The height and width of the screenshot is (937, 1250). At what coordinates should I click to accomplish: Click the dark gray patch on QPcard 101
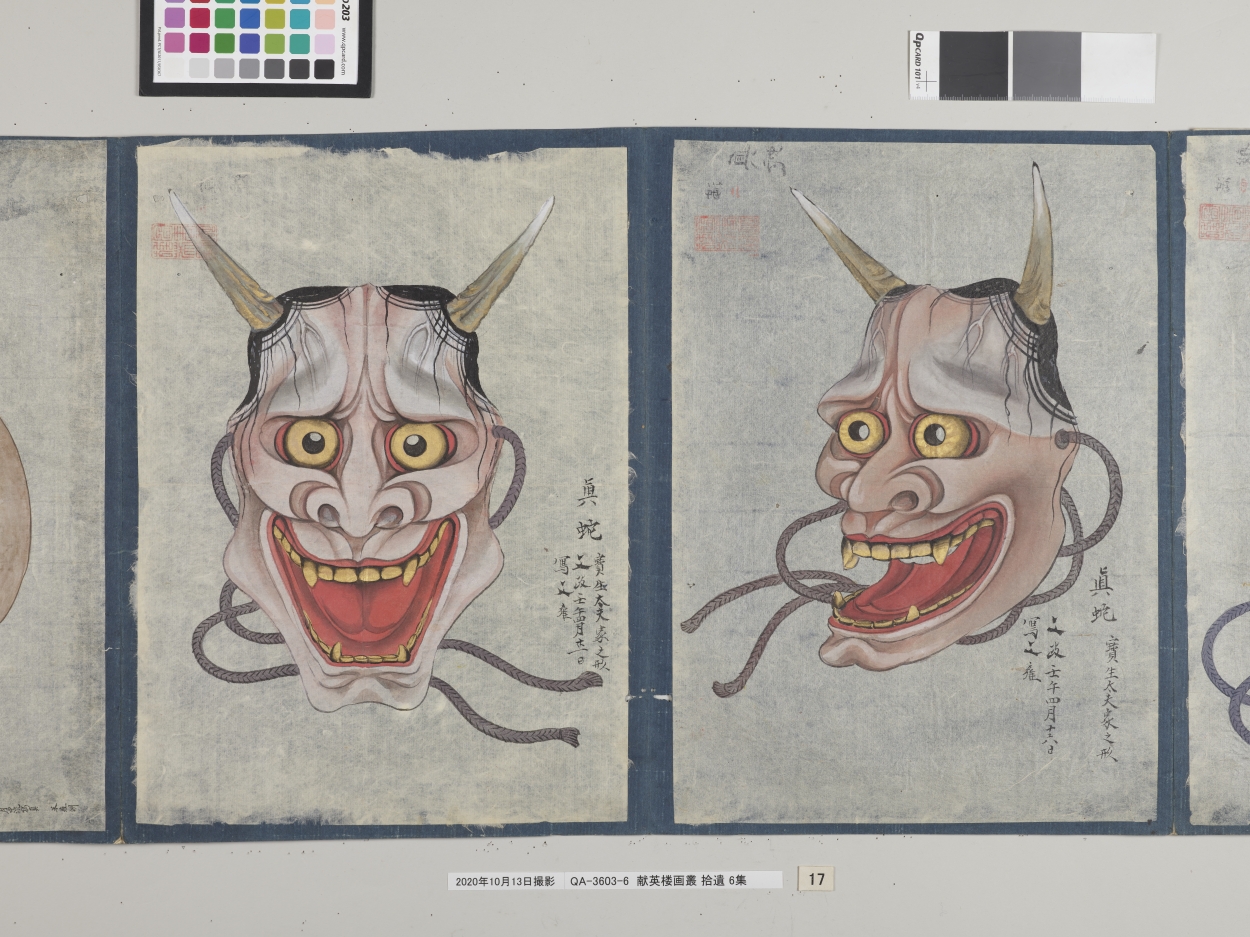tap(975, 65)
